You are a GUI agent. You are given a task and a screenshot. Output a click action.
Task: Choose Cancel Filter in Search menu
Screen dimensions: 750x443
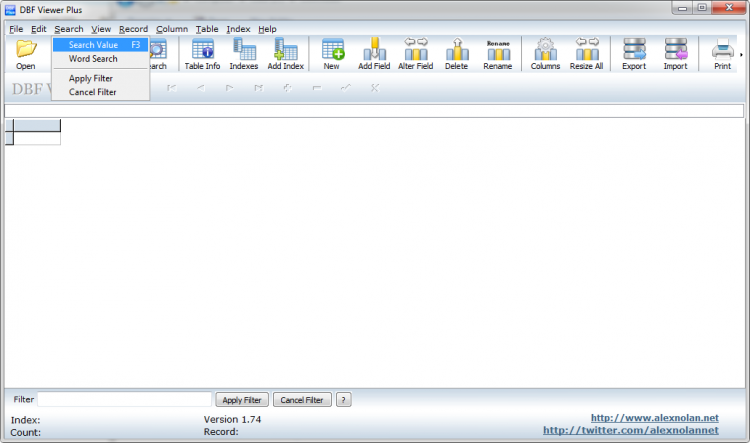tap(100, 92)
